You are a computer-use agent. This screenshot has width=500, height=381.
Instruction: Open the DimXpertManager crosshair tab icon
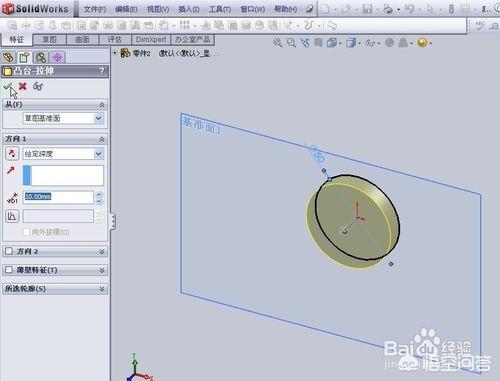(57, 58)
